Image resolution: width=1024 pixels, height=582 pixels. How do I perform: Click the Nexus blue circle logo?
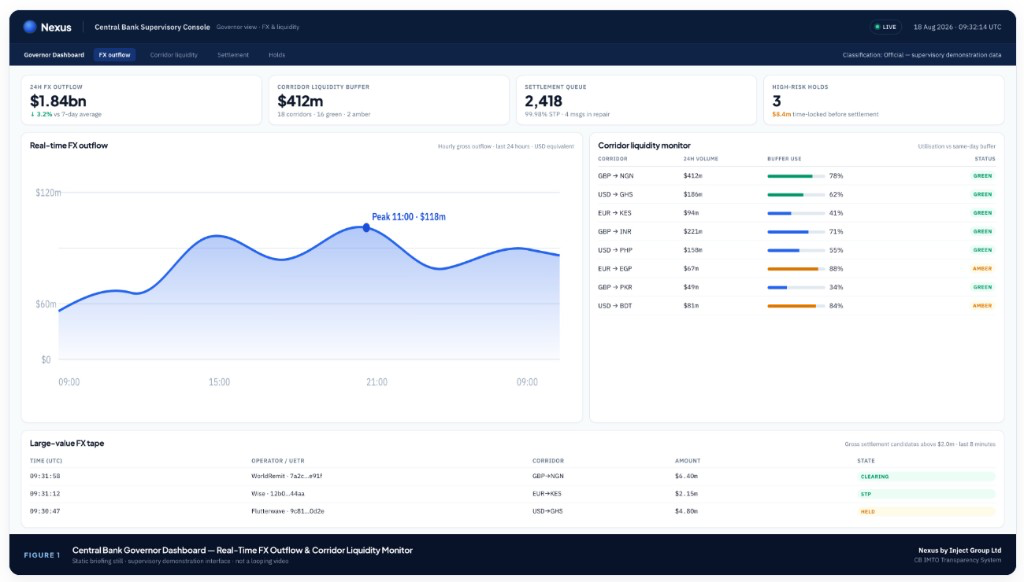pyautogui.click(x=29, y=27)
